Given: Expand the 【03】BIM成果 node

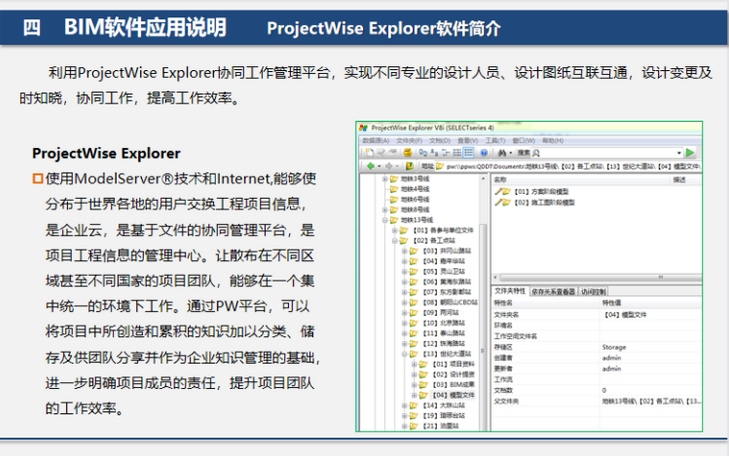Looking at the screenshot, I should pos(414,384).
